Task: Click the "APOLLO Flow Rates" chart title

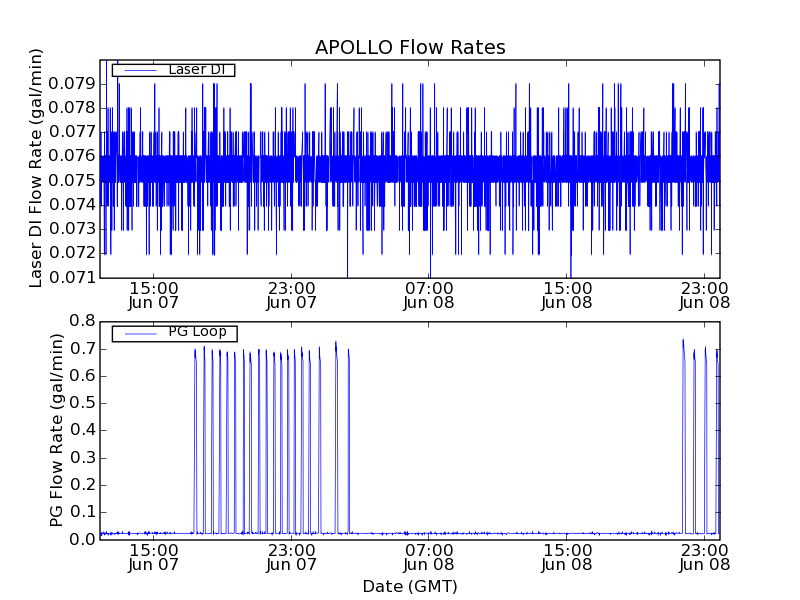Action: [410, 47]
